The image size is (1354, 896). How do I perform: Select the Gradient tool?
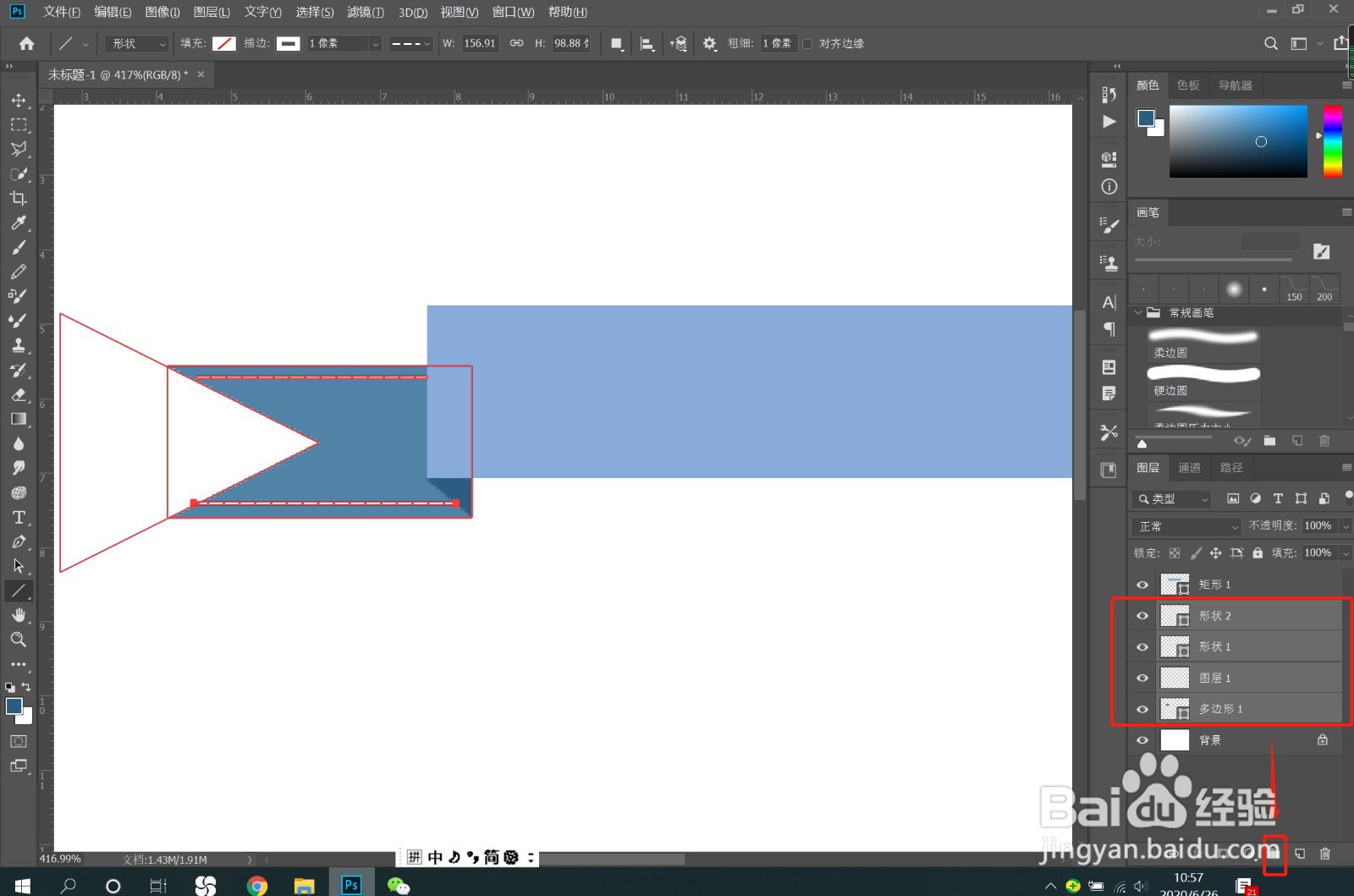coord(18,419)
